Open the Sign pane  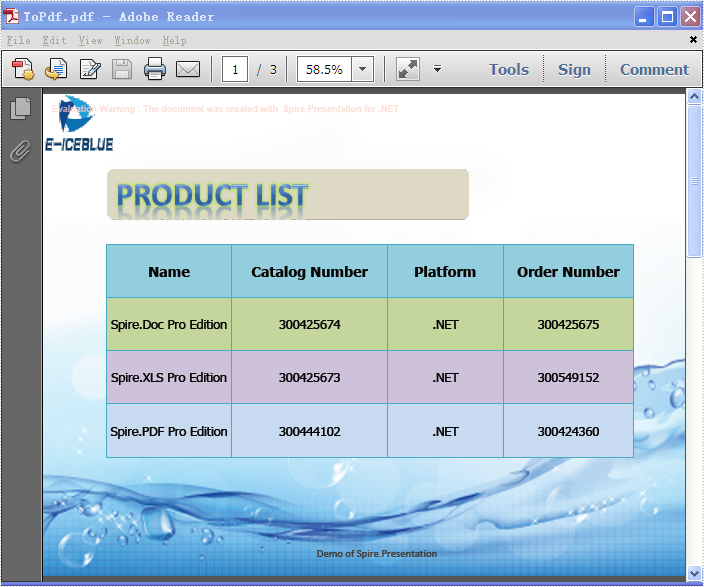coord(574,70)
